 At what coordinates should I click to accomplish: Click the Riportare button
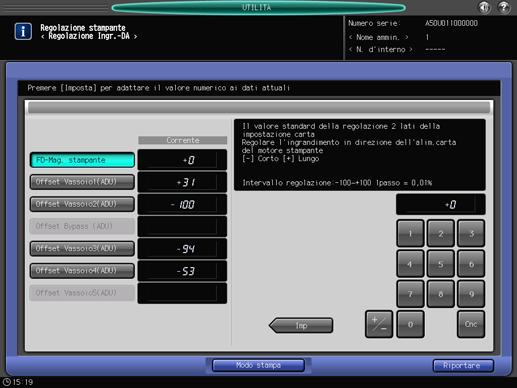[463, 366]
